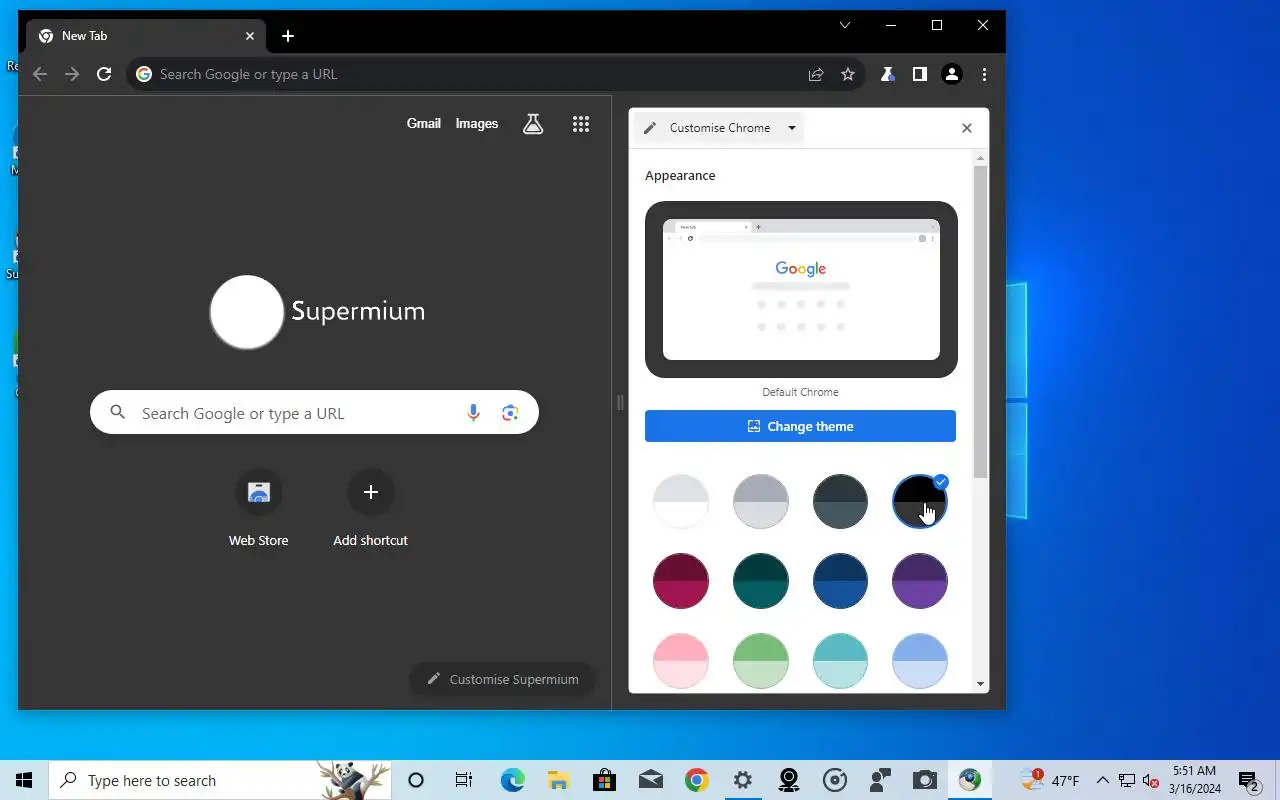The height and width of the screenshot is (800, 1280).
Task: Toggle the side panel icon in the toolbar
Action: coord(920,74)
